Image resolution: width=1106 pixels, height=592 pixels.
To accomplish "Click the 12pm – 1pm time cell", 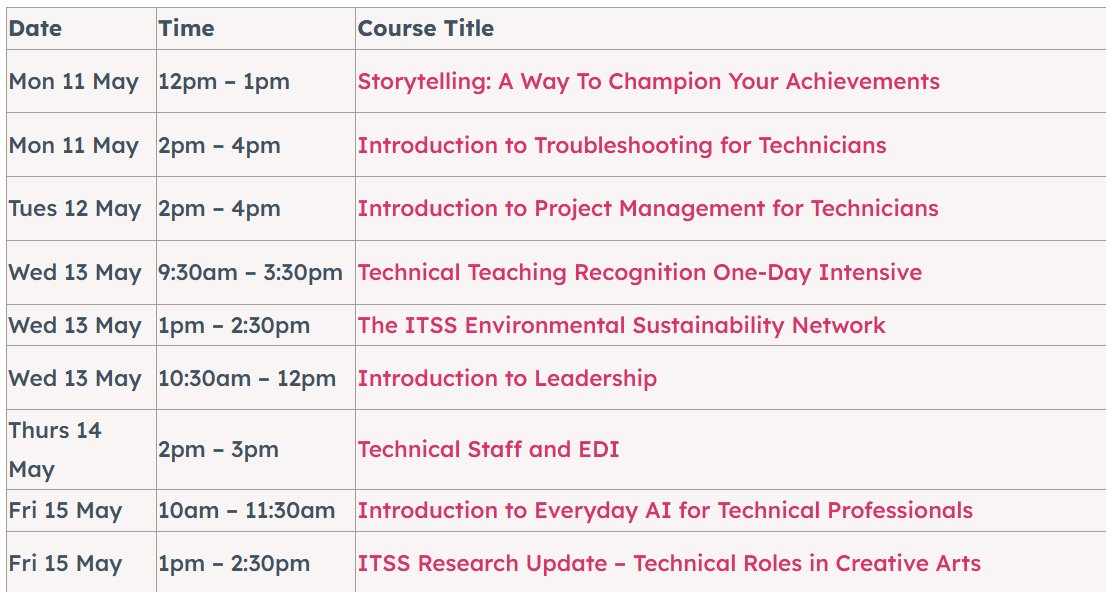I will [224, 82].
